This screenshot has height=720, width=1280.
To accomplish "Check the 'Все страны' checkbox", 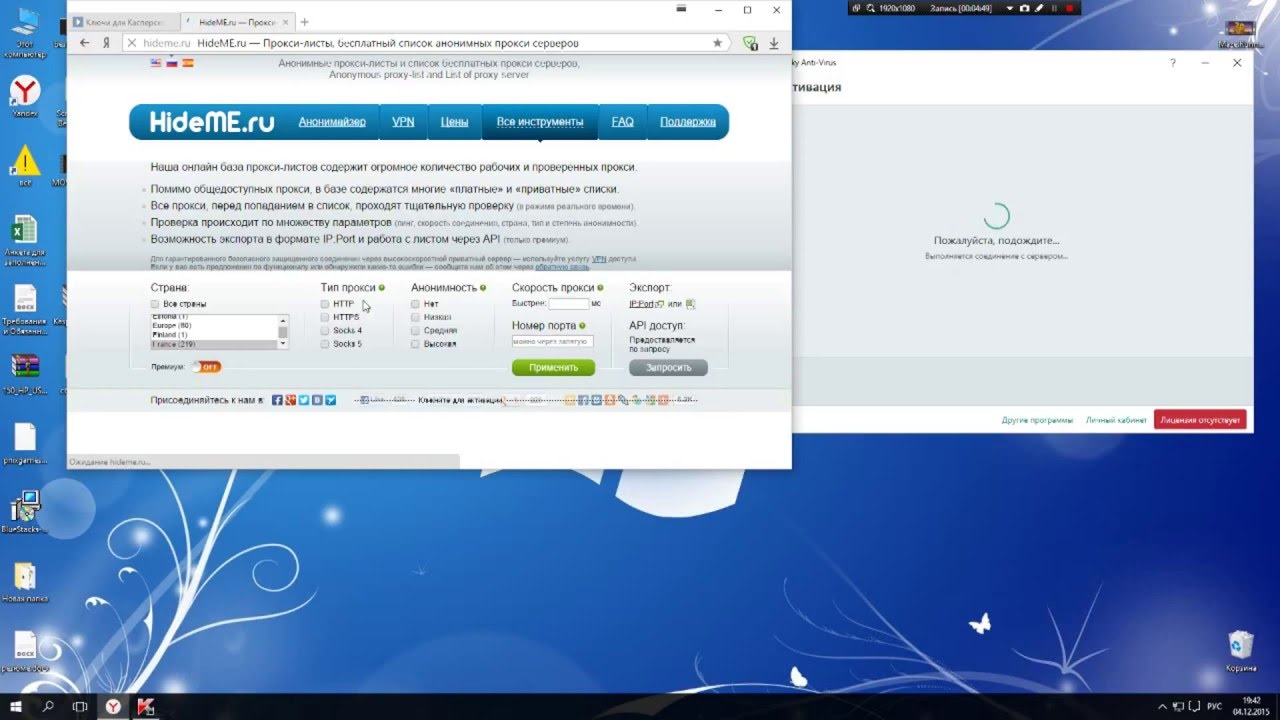I will [155, 304].
